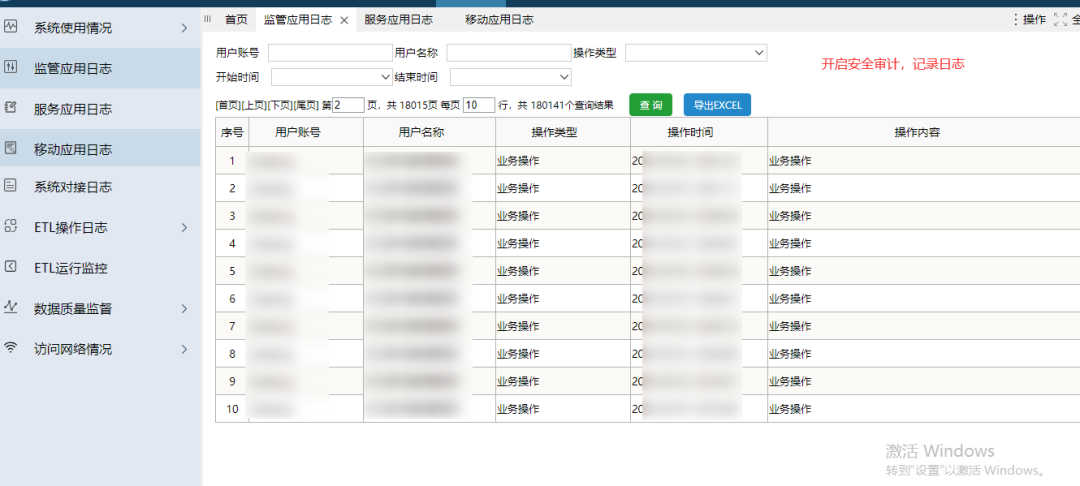The width and height of the screenshot is (1080, 486).
Task: Click the 服务应用日志 sidebar icon
Action: click(11, 108)
